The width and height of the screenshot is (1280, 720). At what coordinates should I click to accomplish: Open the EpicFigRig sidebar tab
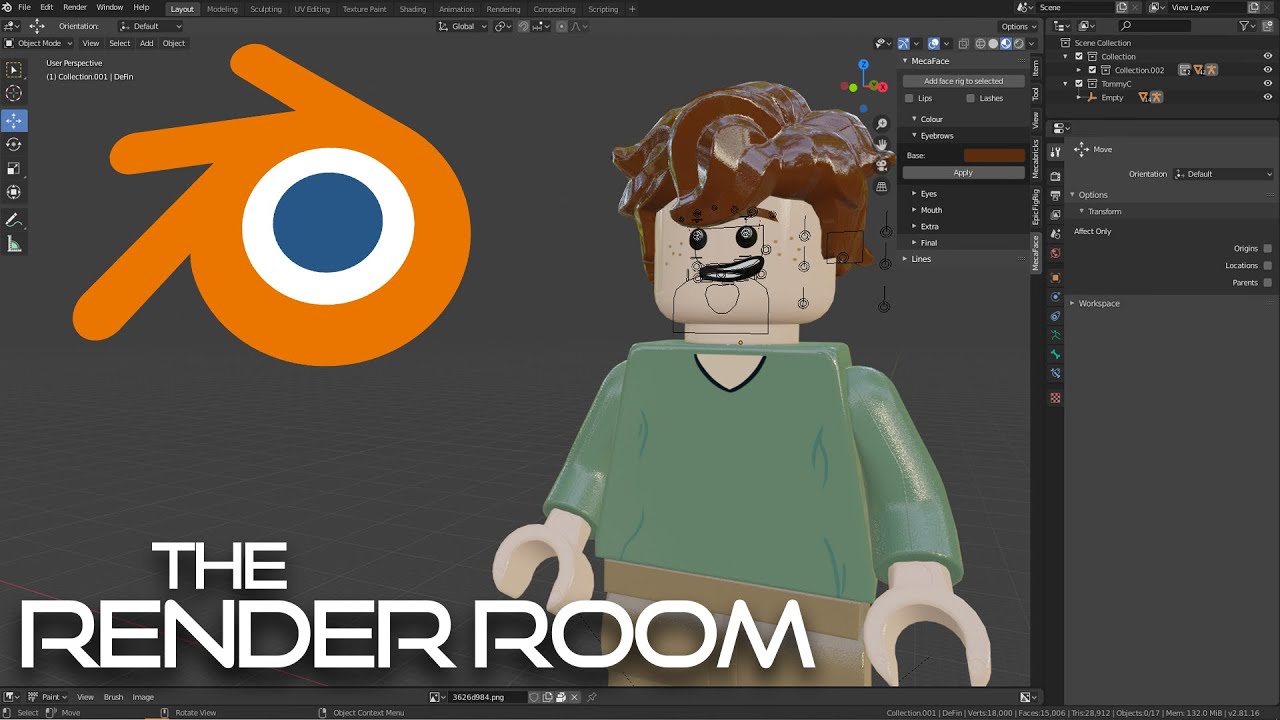coord(1036,206)
